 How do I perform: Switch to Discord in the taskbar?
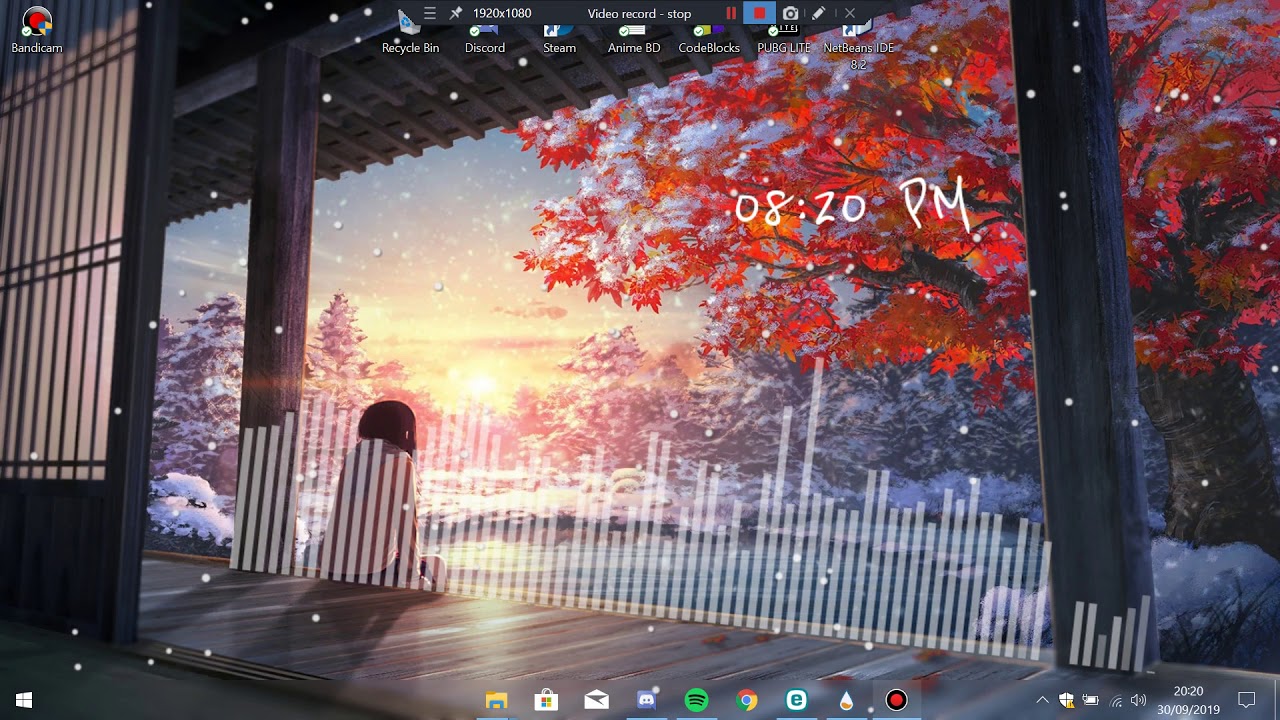pyautogui.click(x=646, y=700)
